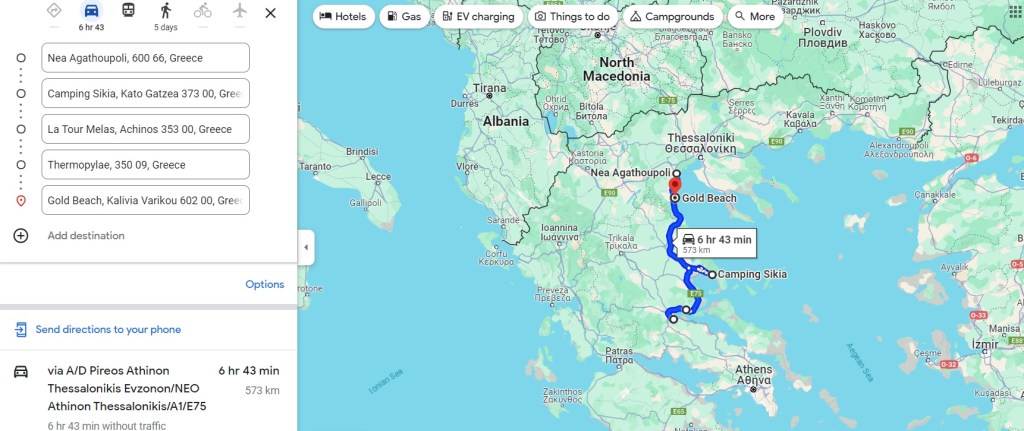Filter map by EV charging
This screenshot has width=1024, height=431.
479,16
